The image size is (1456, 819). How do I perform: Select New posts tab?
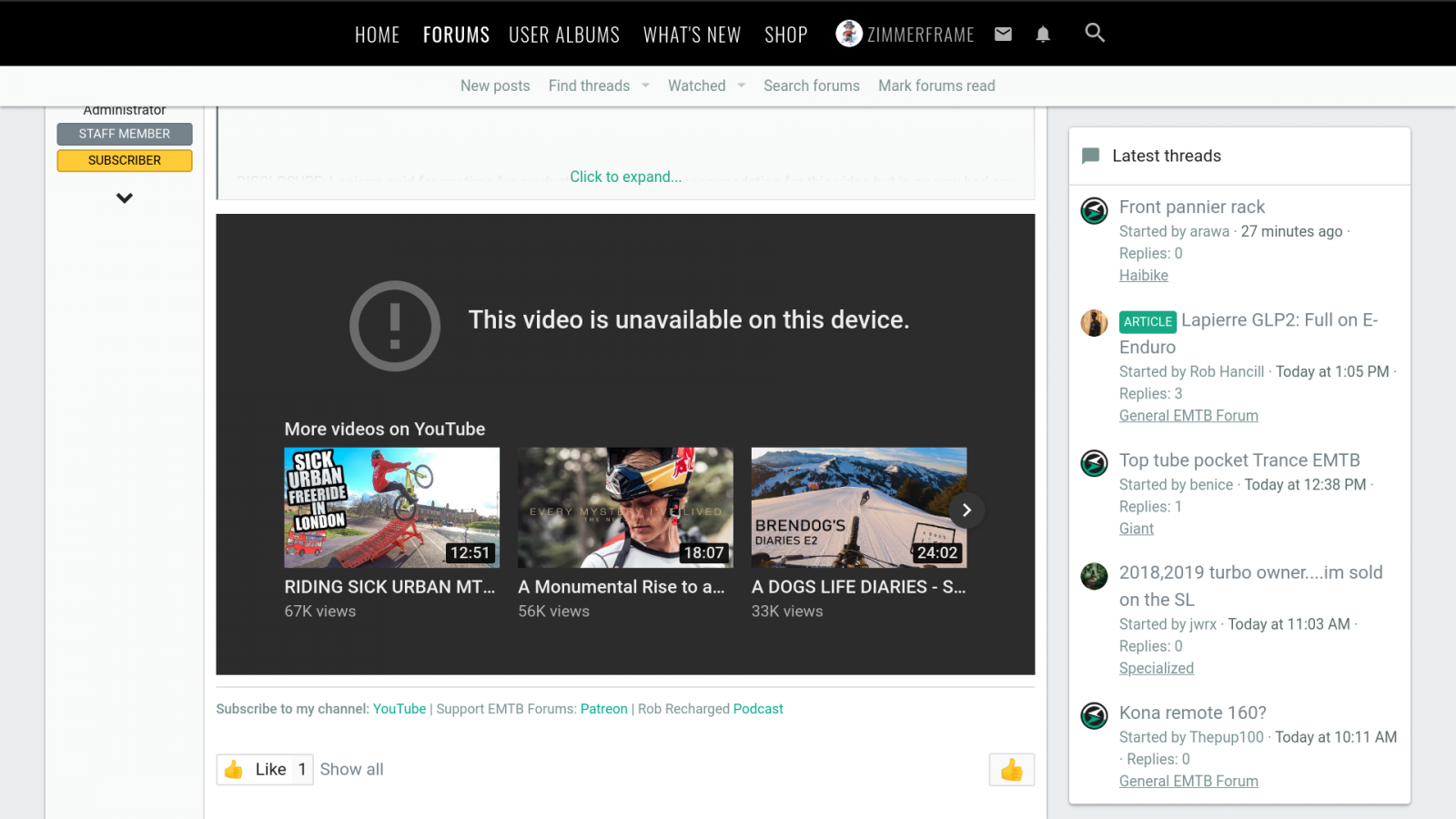[x=495, y=86]
